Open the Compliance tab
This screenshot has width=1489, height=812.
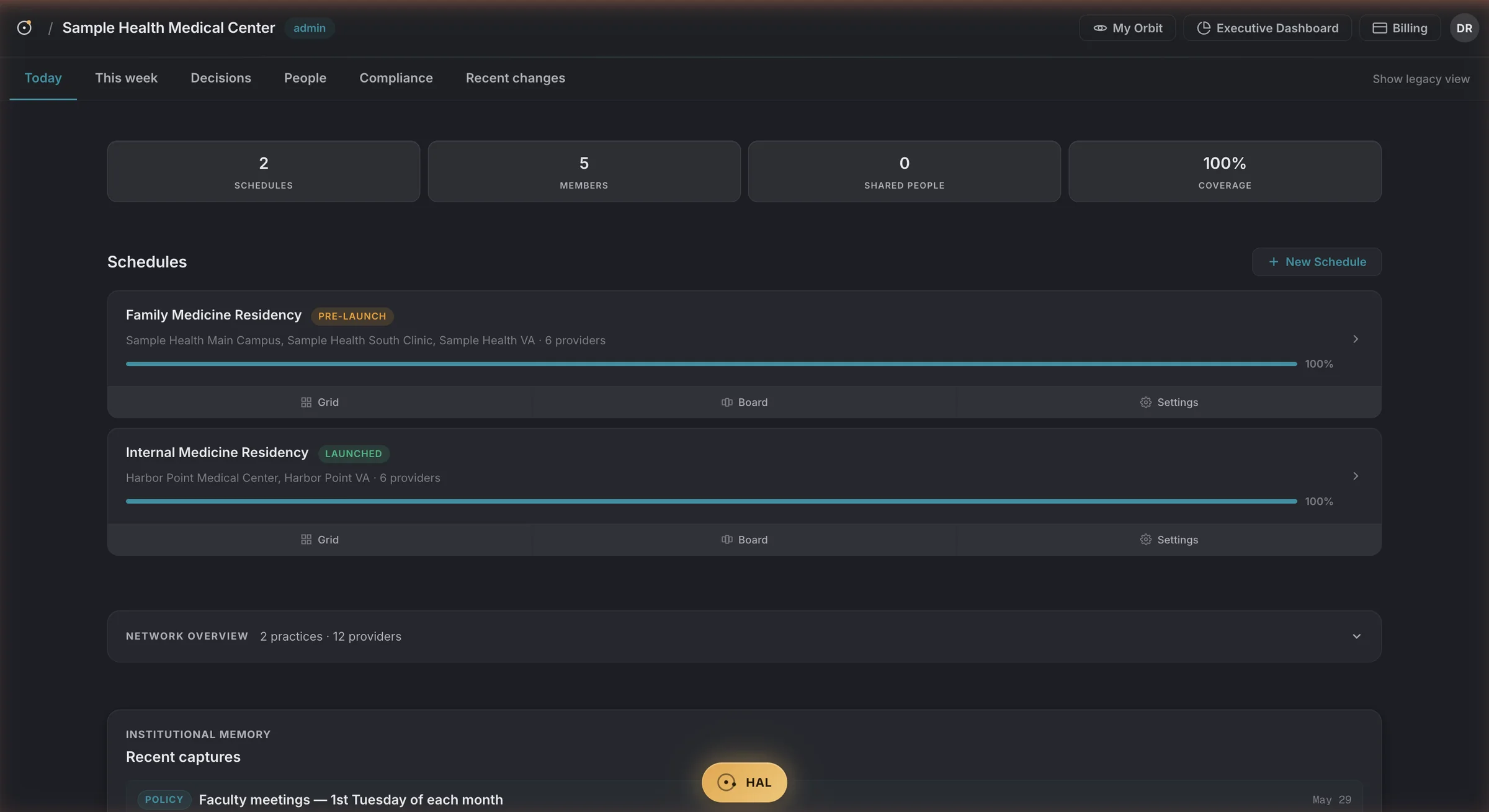coord(396,78)
